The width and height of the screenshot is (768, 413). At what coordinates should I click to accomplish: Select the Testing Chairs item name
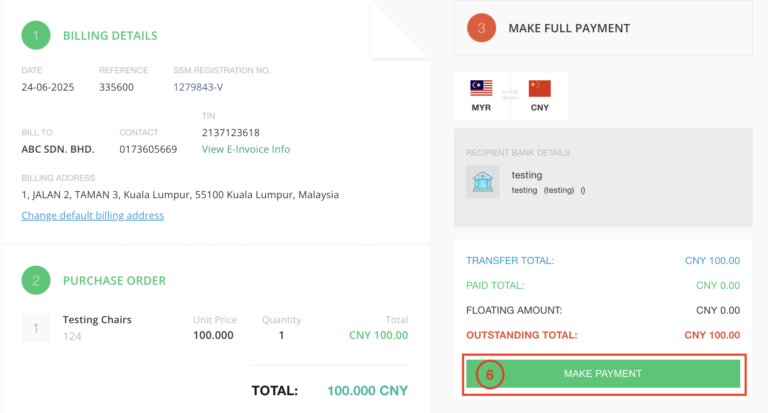[x=97, y=320]
